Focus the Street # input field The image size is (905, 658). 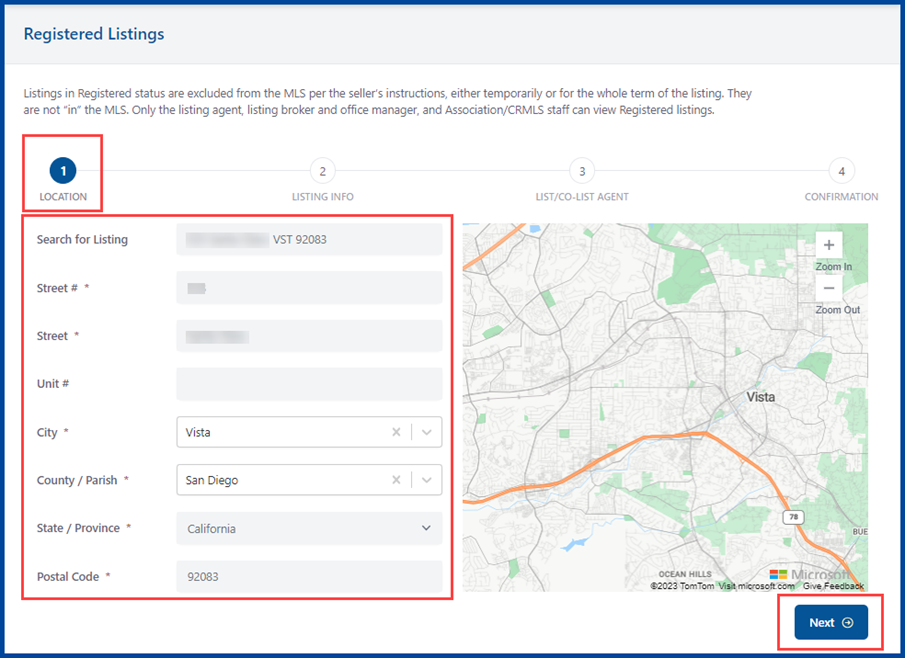(309, 288)
